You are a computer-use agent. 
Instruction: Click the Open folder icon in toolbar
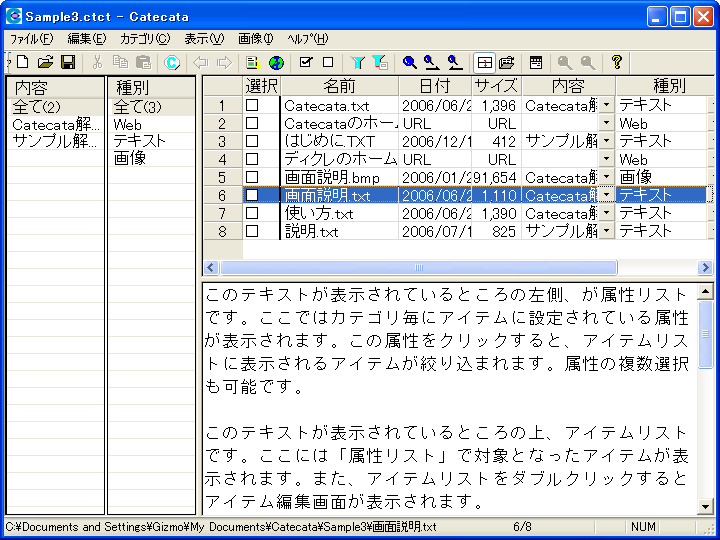pos(45,62)
